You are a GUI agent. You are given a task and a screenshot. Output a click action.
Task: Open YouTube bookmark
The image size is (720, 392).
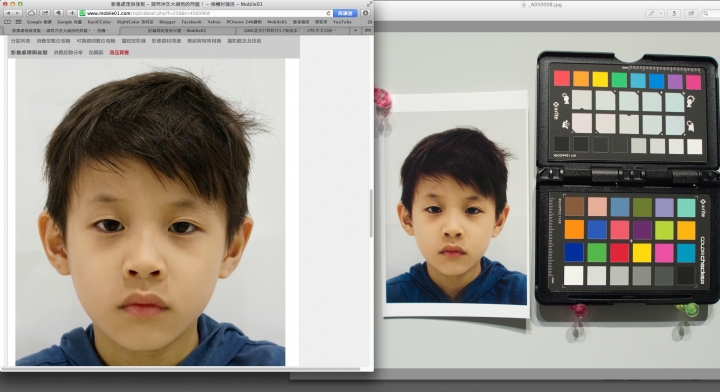tap(342, 22)
